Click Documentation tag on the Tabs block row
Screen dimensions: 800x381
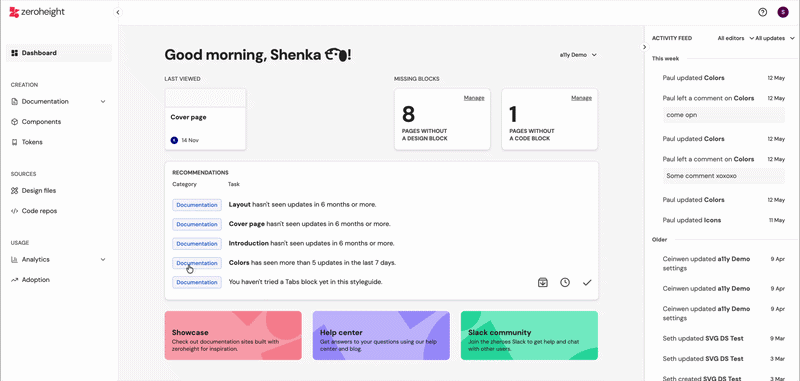click(197, 282)
